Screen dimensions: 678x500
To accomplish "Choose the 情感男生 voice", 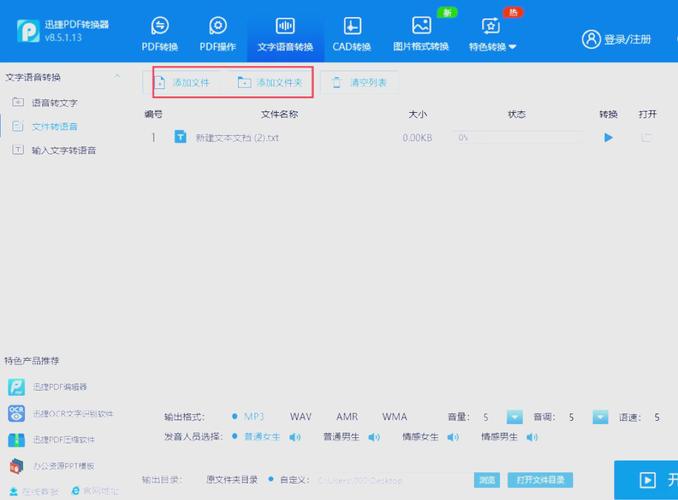I will tap(499, 437).
